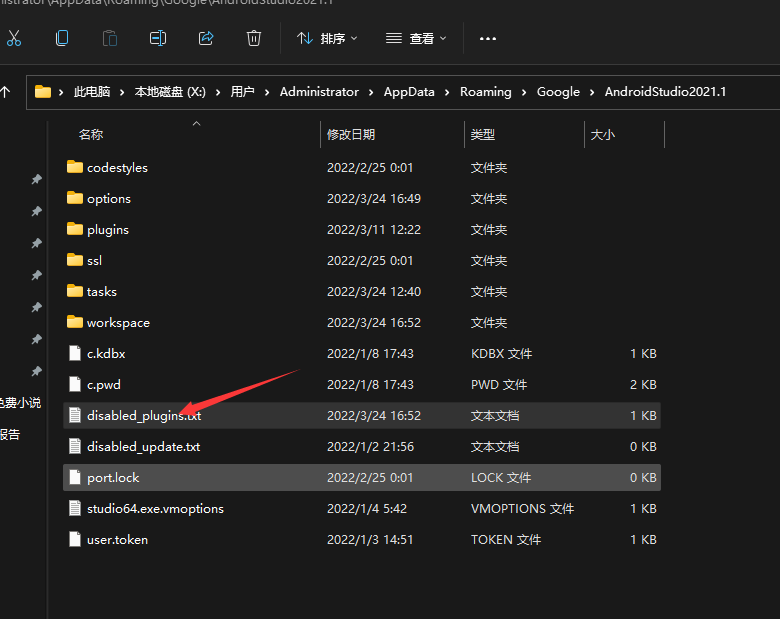Click the Copy icon in toolbar
The height and width of the screenshot is (619, 780).
[x=62, y=38]
